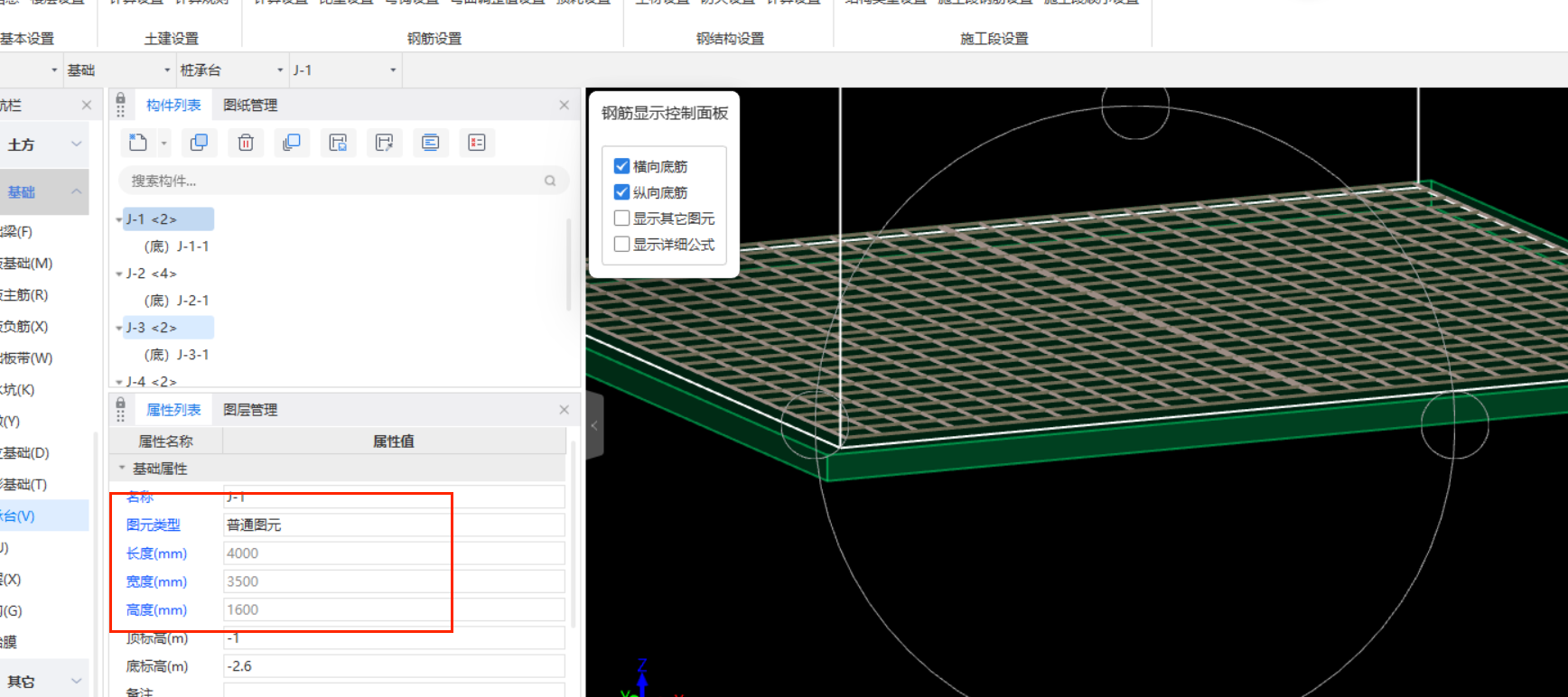1568x697 pixels.
Task: Select the (底) J-3-1 tree item
Action: [176, 355]
